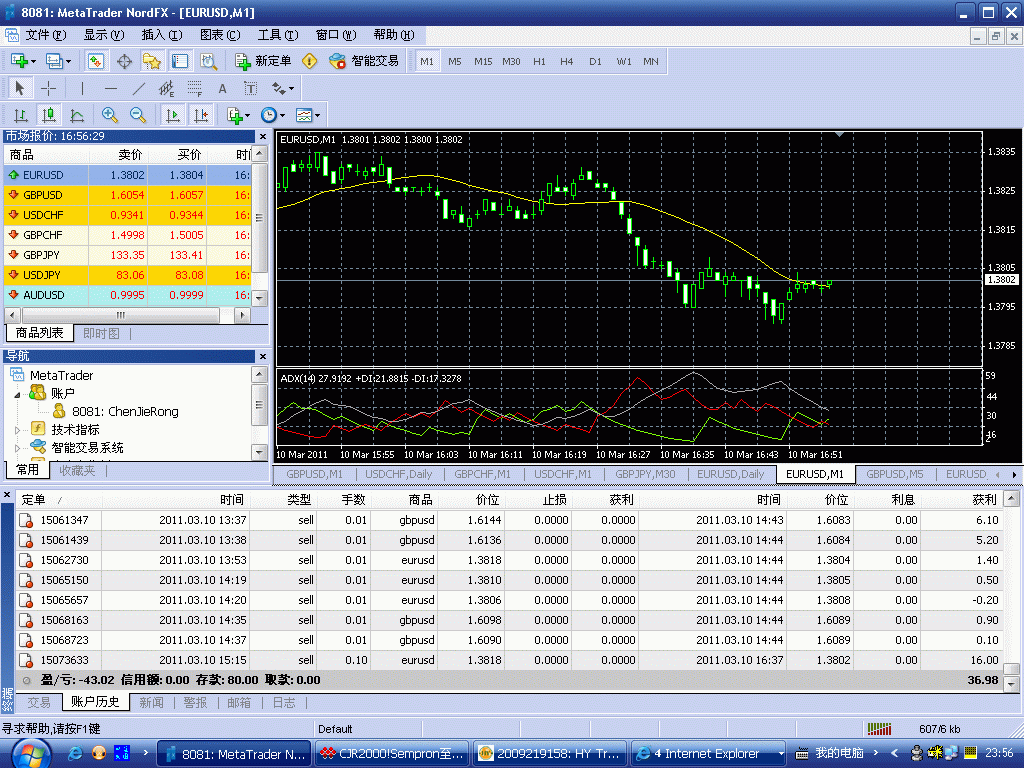Click the zoom out magnifier icon
Image resolution: width=1024 pixels, height=768 pixels.
click(138, 115)
